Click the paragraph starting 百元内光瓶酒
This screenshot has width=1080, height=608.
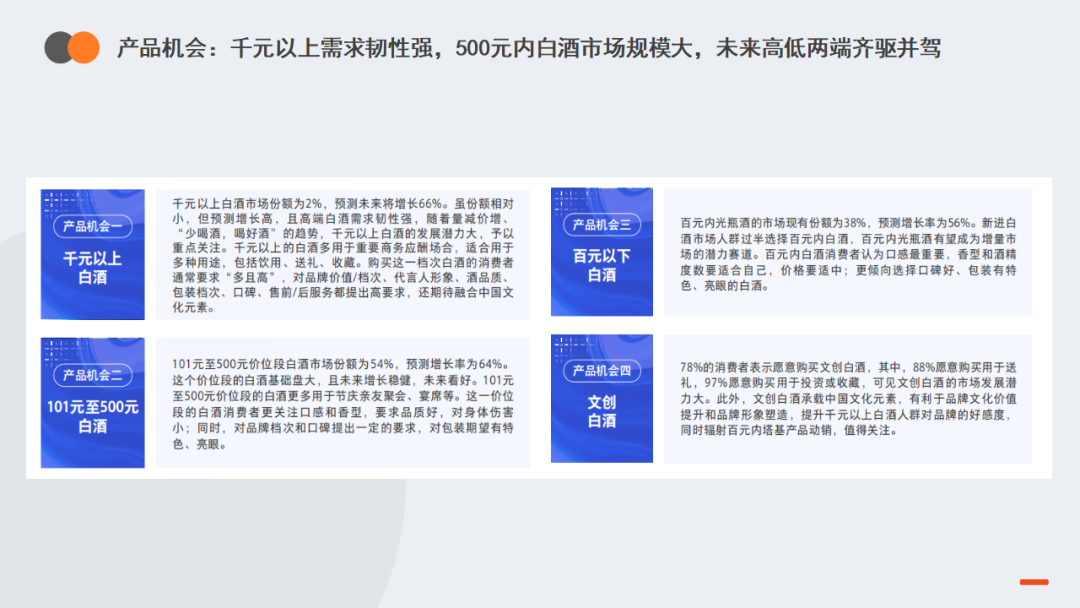(848, 254)
